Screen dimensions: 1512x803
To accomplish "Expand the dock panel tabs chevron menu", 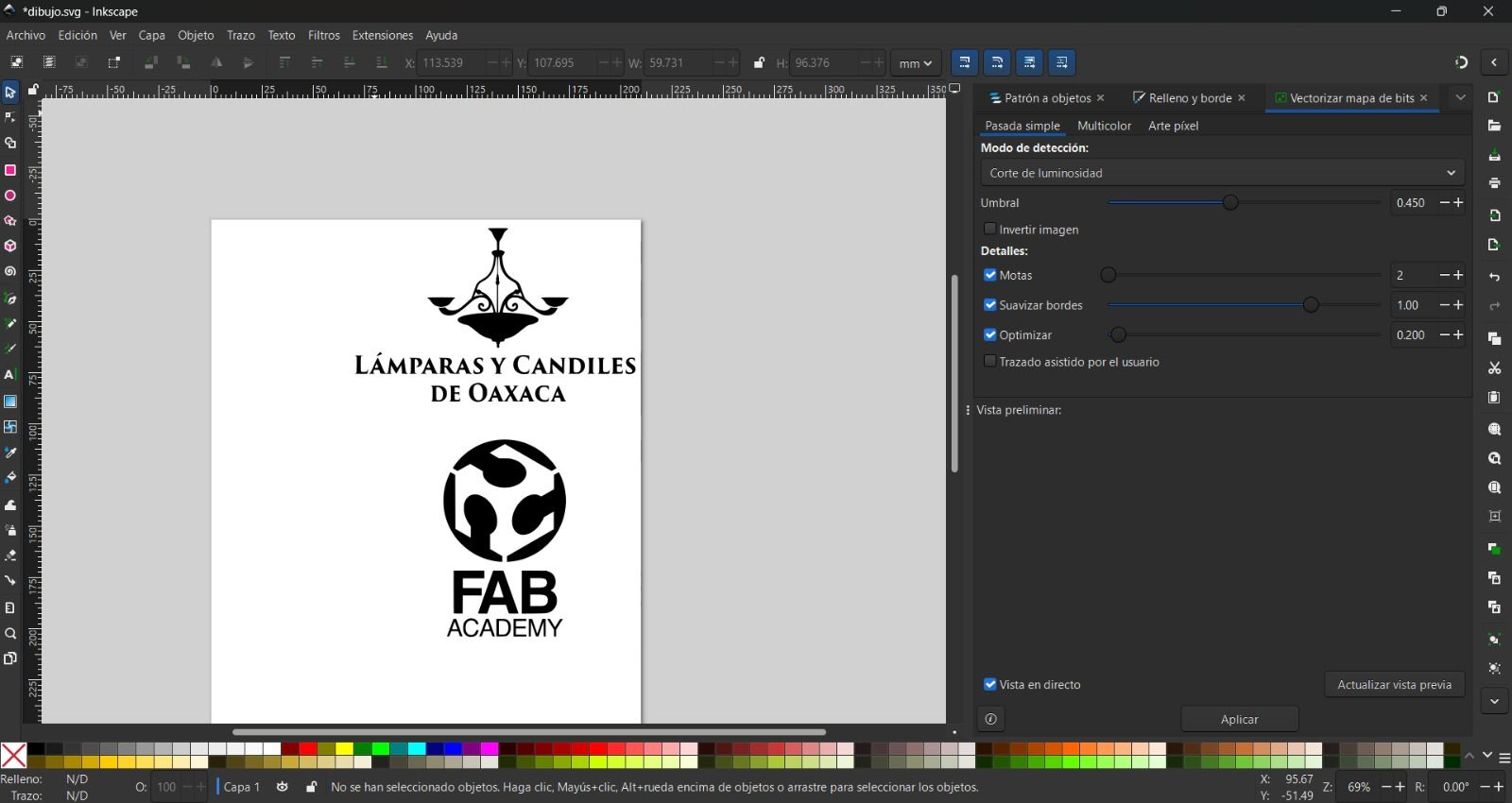I will (x=1460, y=97).
